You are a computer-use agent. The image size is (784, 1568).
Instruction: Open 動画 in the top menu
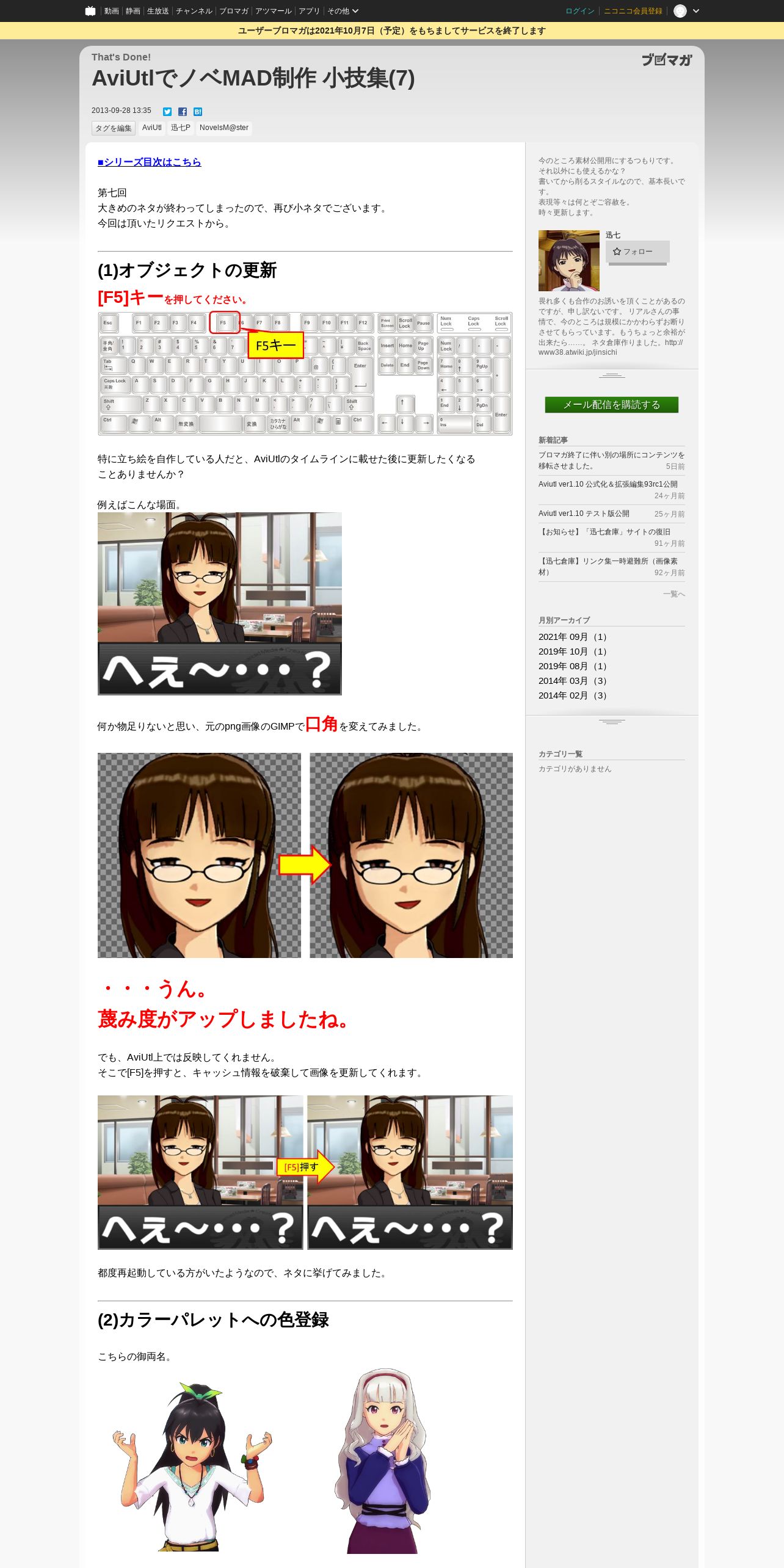tap(111, 11)
